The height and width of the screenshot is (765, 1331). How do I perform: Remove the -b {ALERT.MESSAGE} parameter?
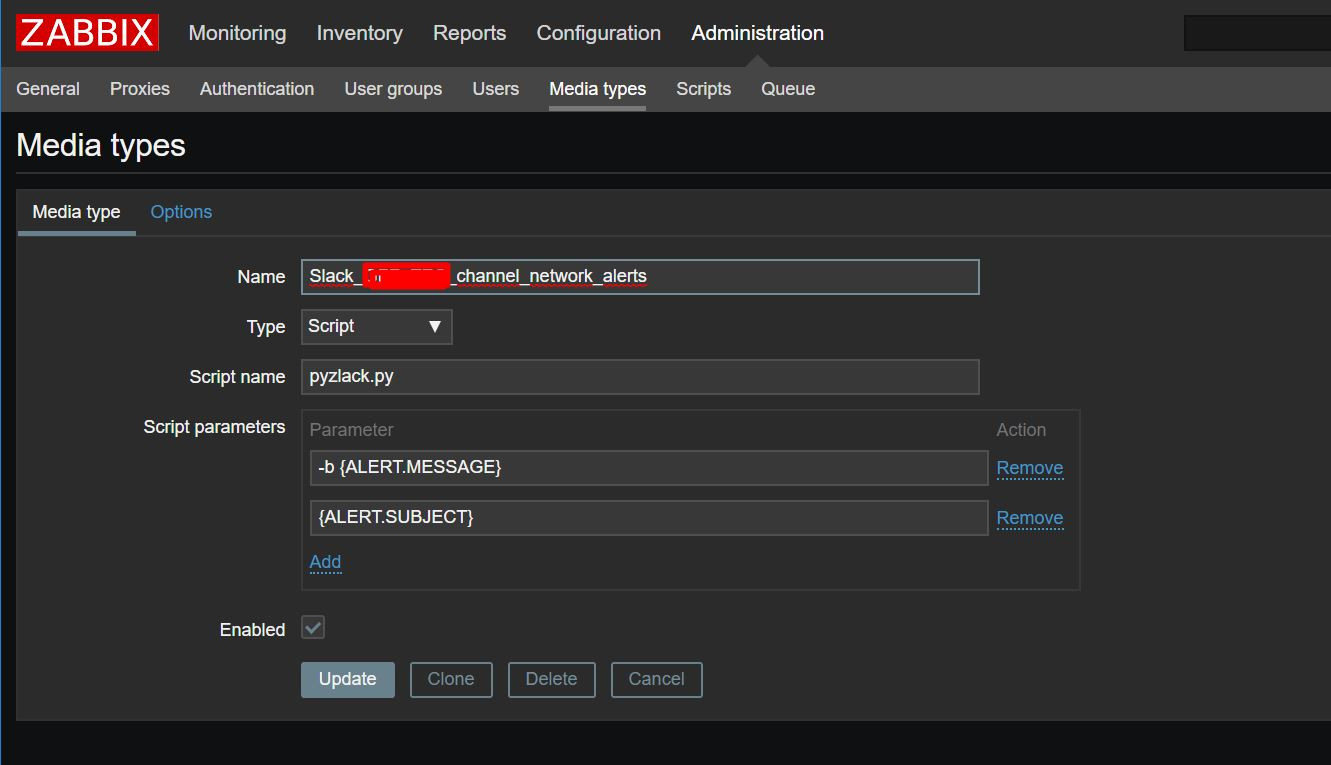coord(1029,468)
